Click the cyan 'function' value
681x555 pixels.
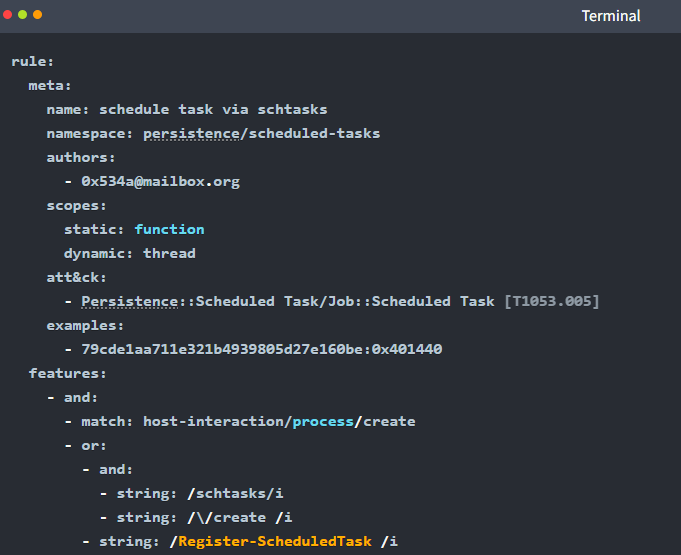click(x=169, y=229)
